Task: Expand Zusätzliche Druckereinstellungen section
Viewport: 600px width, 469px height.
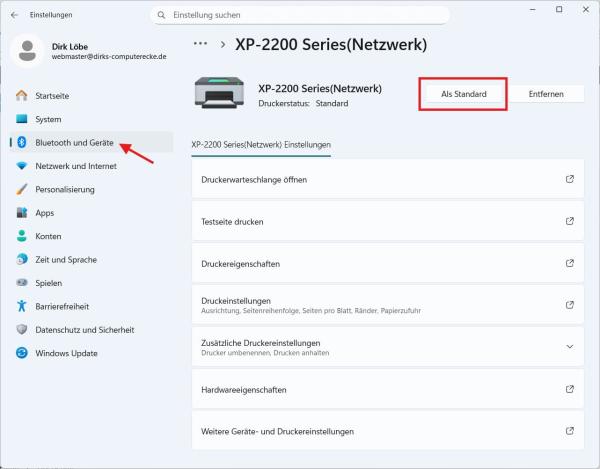Action: 569,346
